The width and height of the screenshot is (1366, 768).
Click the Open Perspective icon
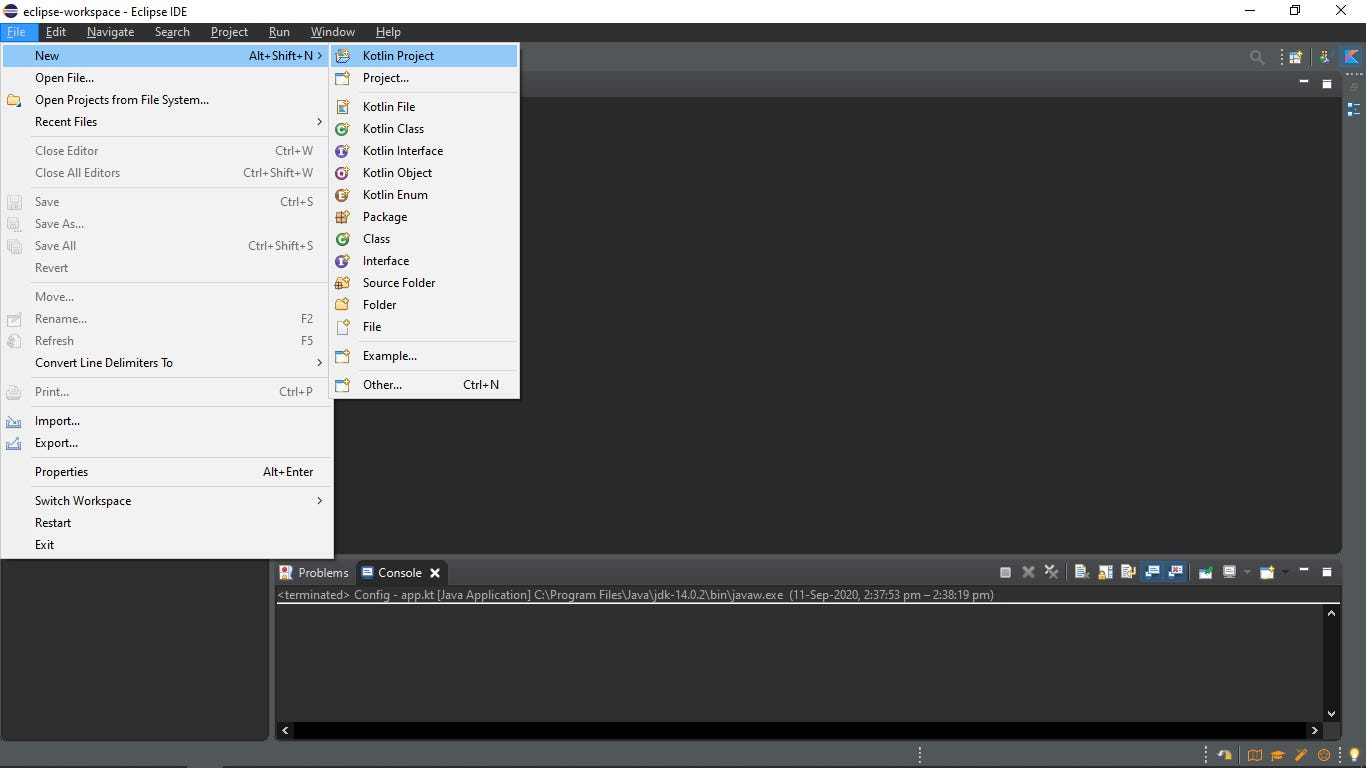pos(1295,57)
